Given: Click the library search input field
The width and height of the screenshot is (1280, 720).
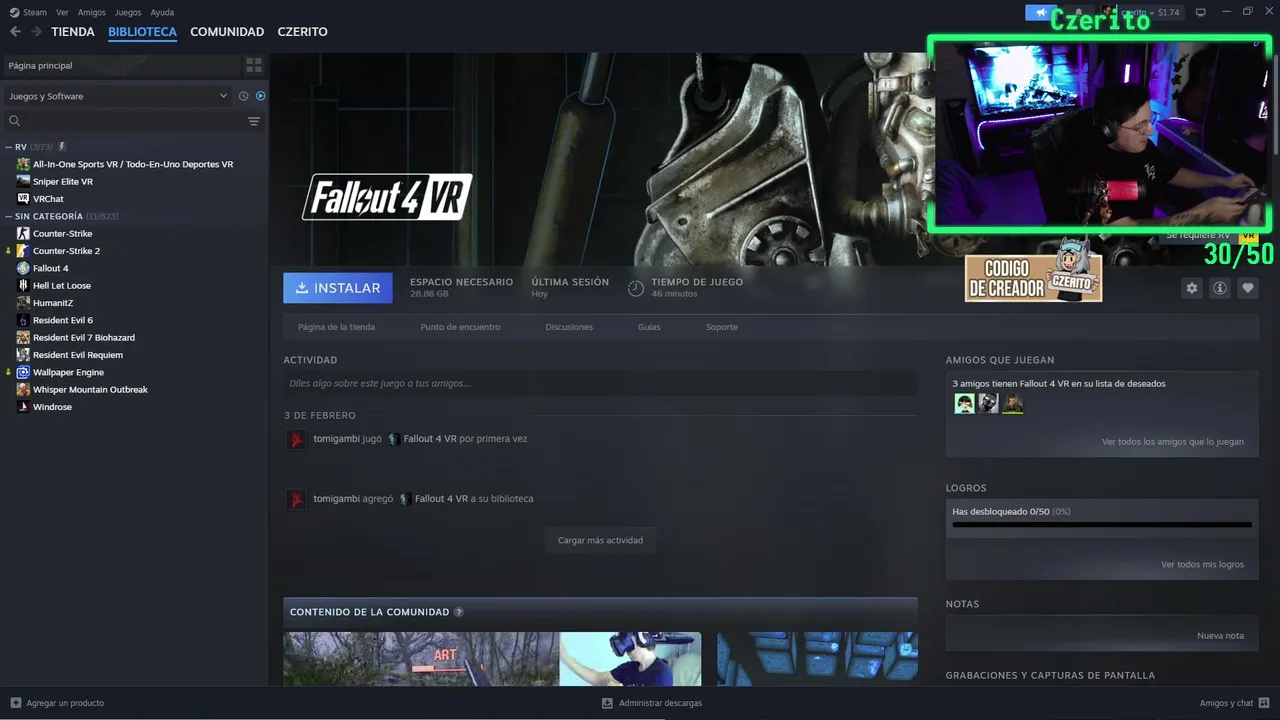Looking at the screenshot, I should [x=133, y=121].
